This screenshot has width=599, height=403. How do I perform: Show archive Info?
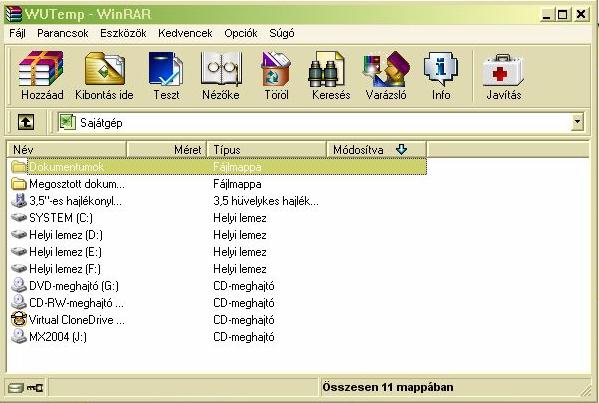(x=441, y=76)
